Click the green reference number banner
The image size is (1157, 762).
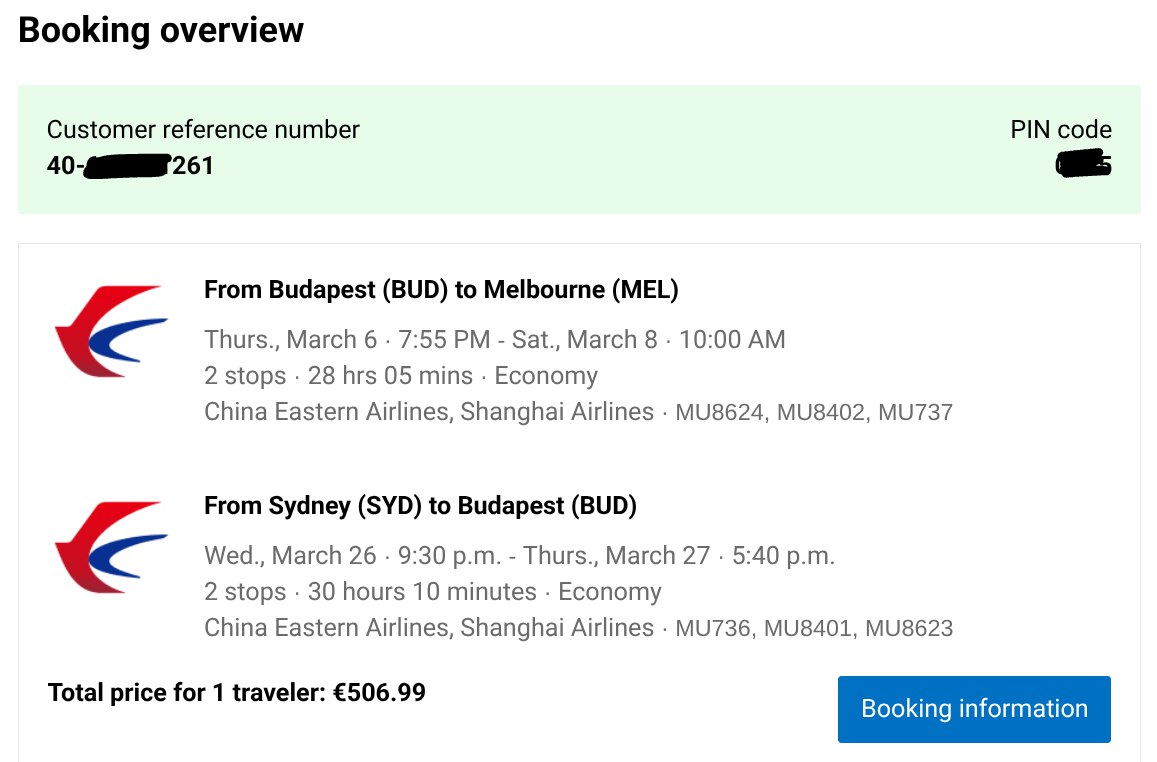tap(579, 150)
